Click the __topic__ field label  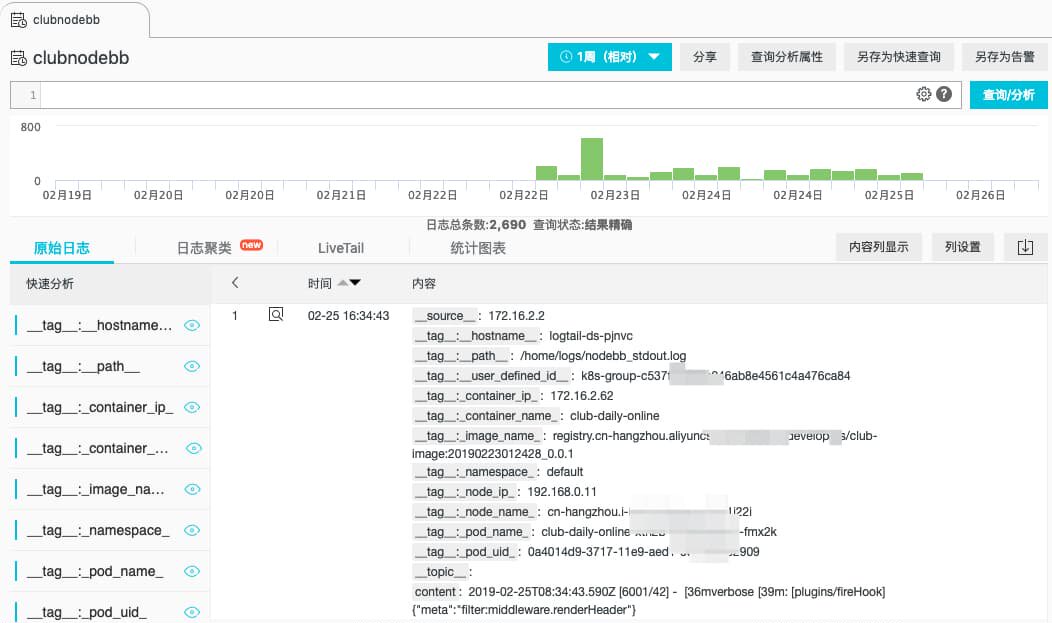(441, 572)
